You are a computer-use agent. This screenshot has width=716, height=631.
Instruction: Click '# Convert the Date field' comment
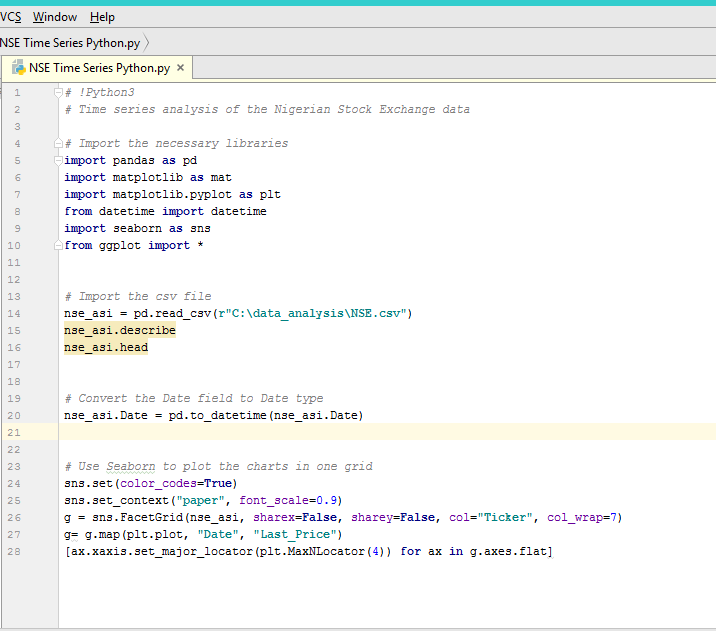194,399
